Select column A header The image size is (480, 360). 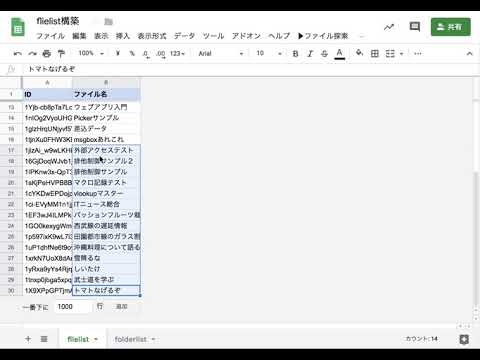click(47, 82)
